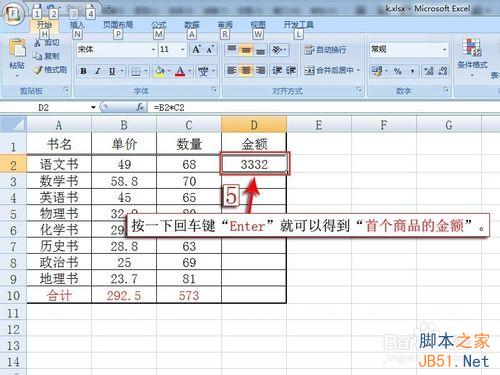The height and width of the screenshot is (375, 500).
Task: Select Center alignment icon
Action: click(246, 70)
